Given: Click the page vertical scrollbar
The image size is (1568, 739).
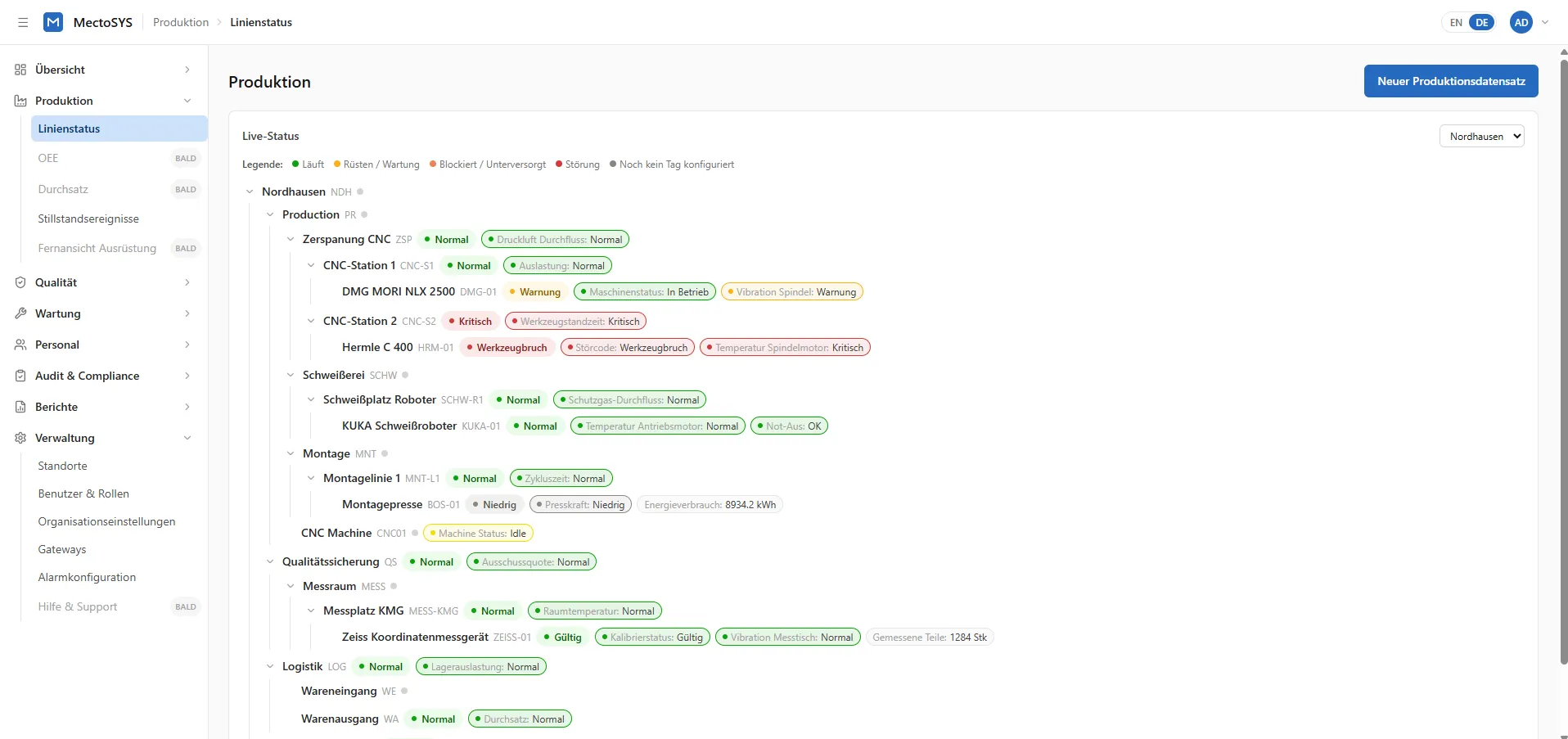Looking at the screenshot, I should pos(1564,360).
